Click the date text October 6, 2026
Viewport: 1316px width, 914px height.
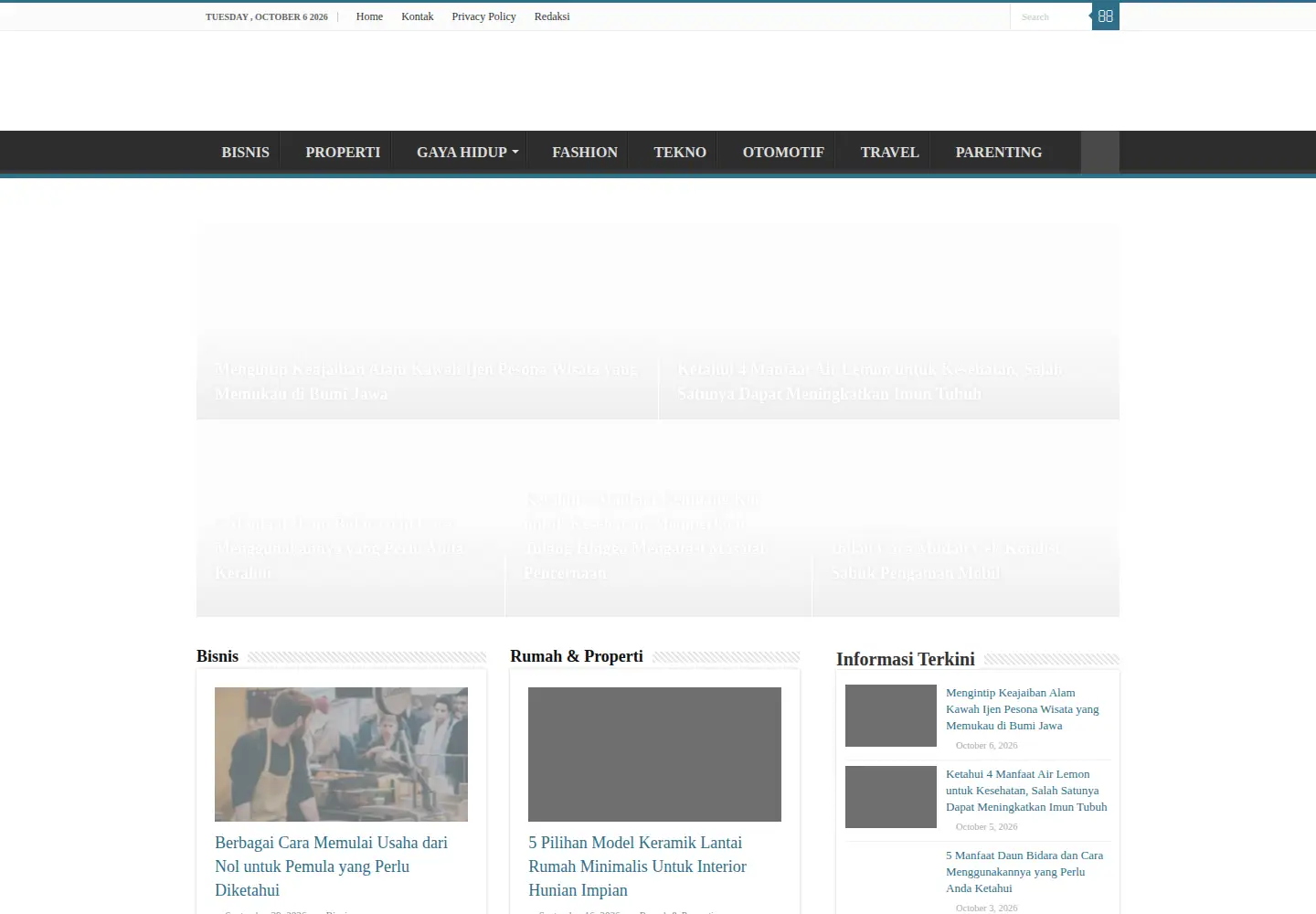tap(986, 746)
